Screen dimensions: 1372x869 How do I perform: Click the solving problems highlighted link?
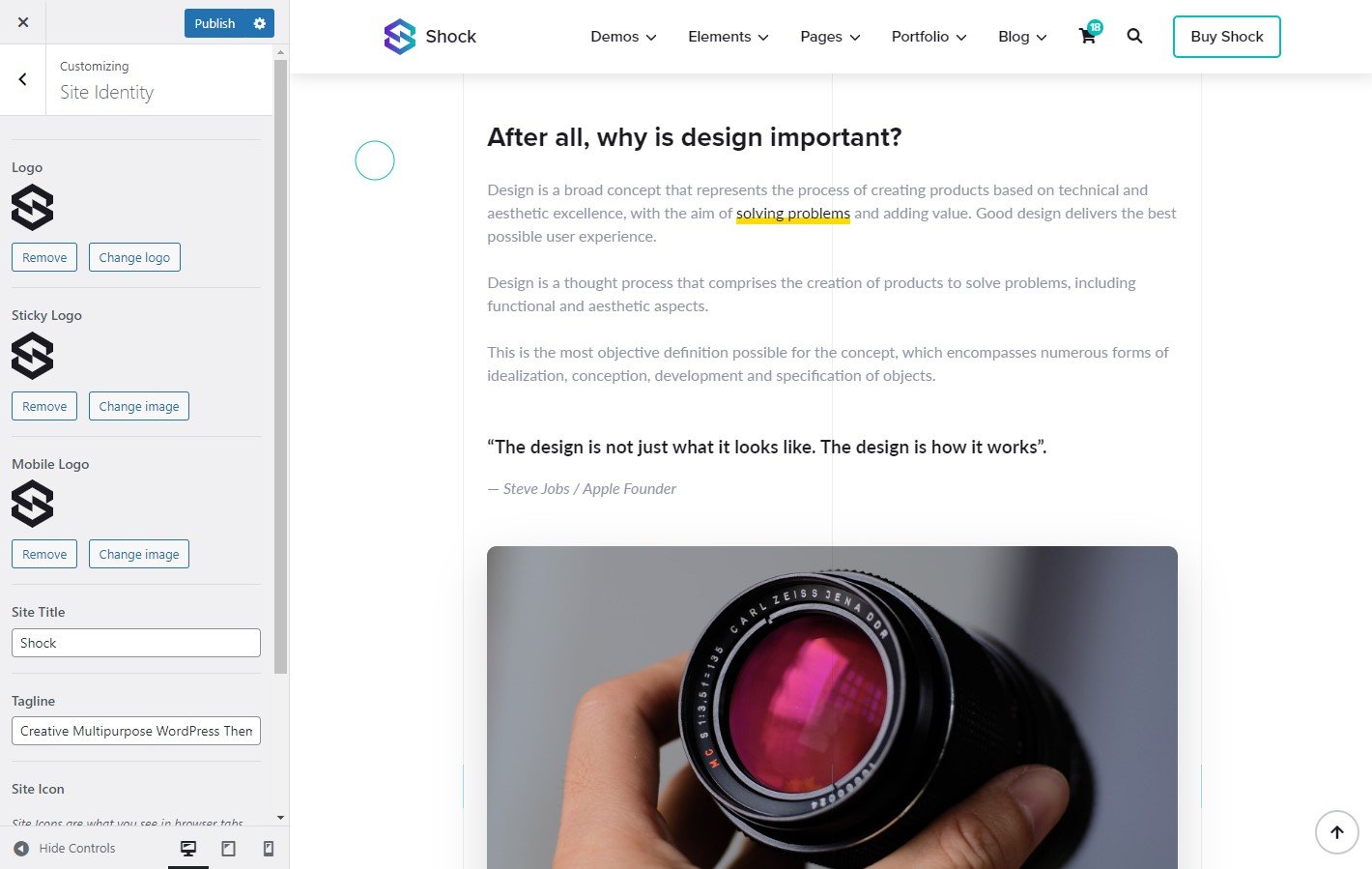[x=793, y=214]
